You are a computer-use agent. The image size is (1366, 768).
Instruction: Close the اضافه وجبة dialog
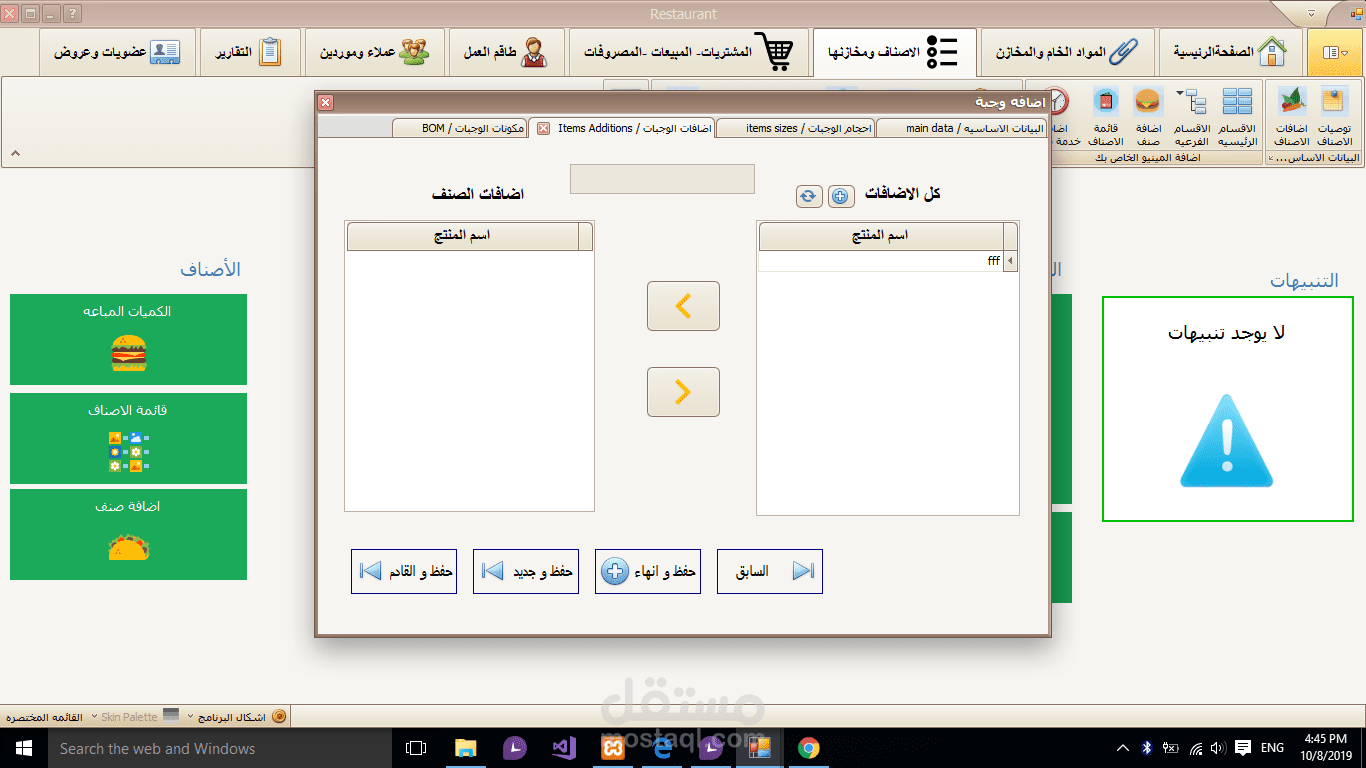coord(325,102)
